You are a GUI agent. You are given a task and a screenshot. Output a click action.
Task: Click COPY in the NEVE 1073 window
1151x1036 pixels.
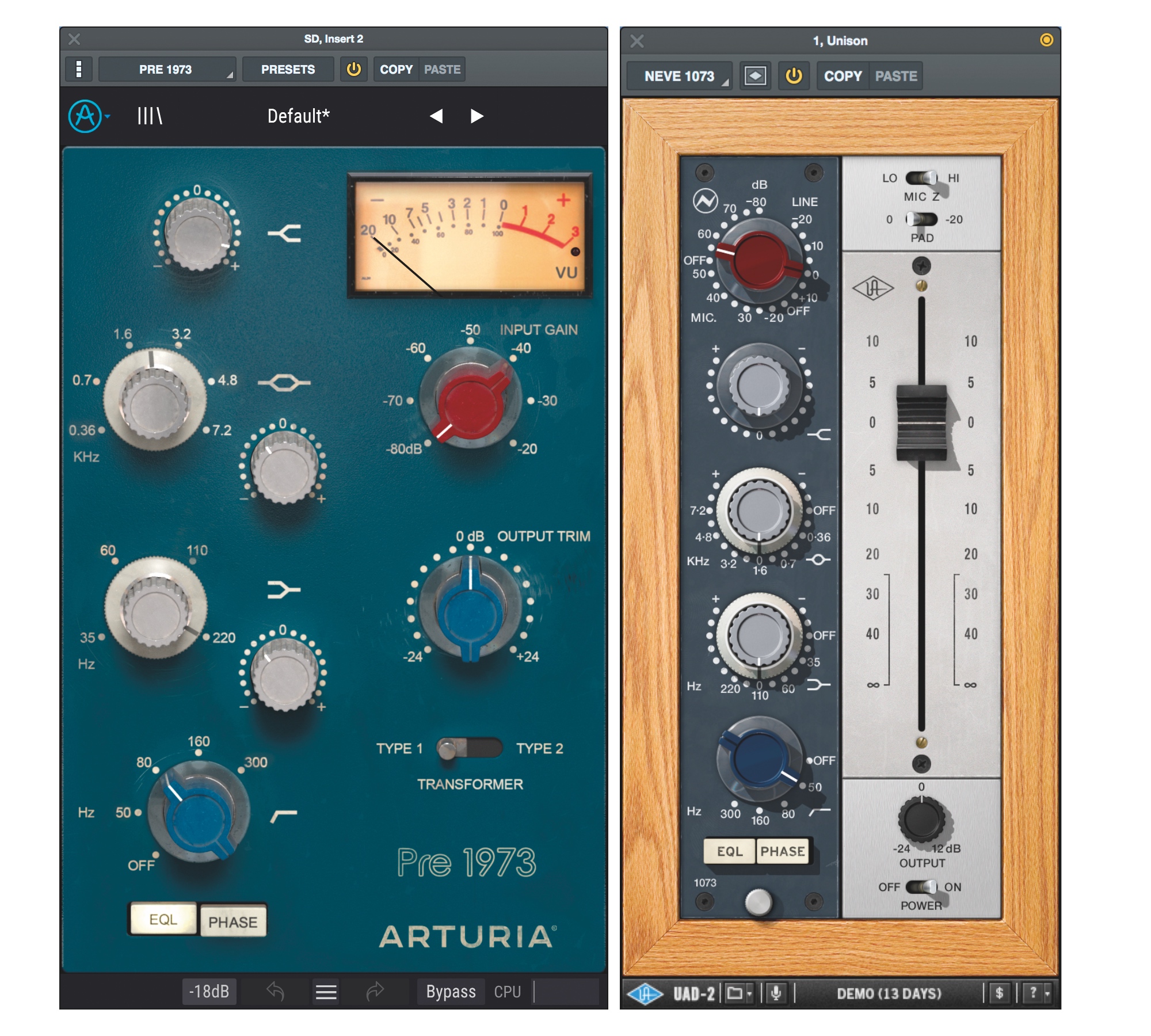tap(843, 76)
